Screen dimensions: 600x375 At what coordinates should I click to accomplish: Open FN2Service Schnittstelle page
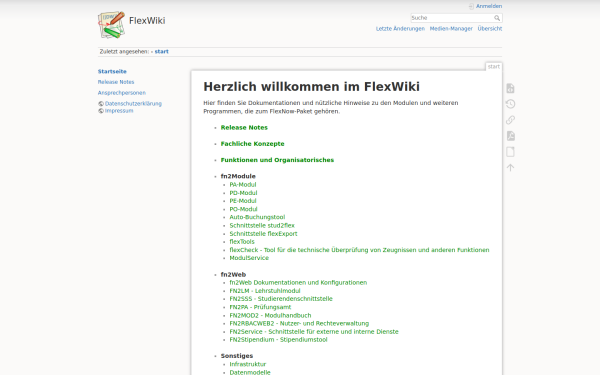click(x=314, y=332)
